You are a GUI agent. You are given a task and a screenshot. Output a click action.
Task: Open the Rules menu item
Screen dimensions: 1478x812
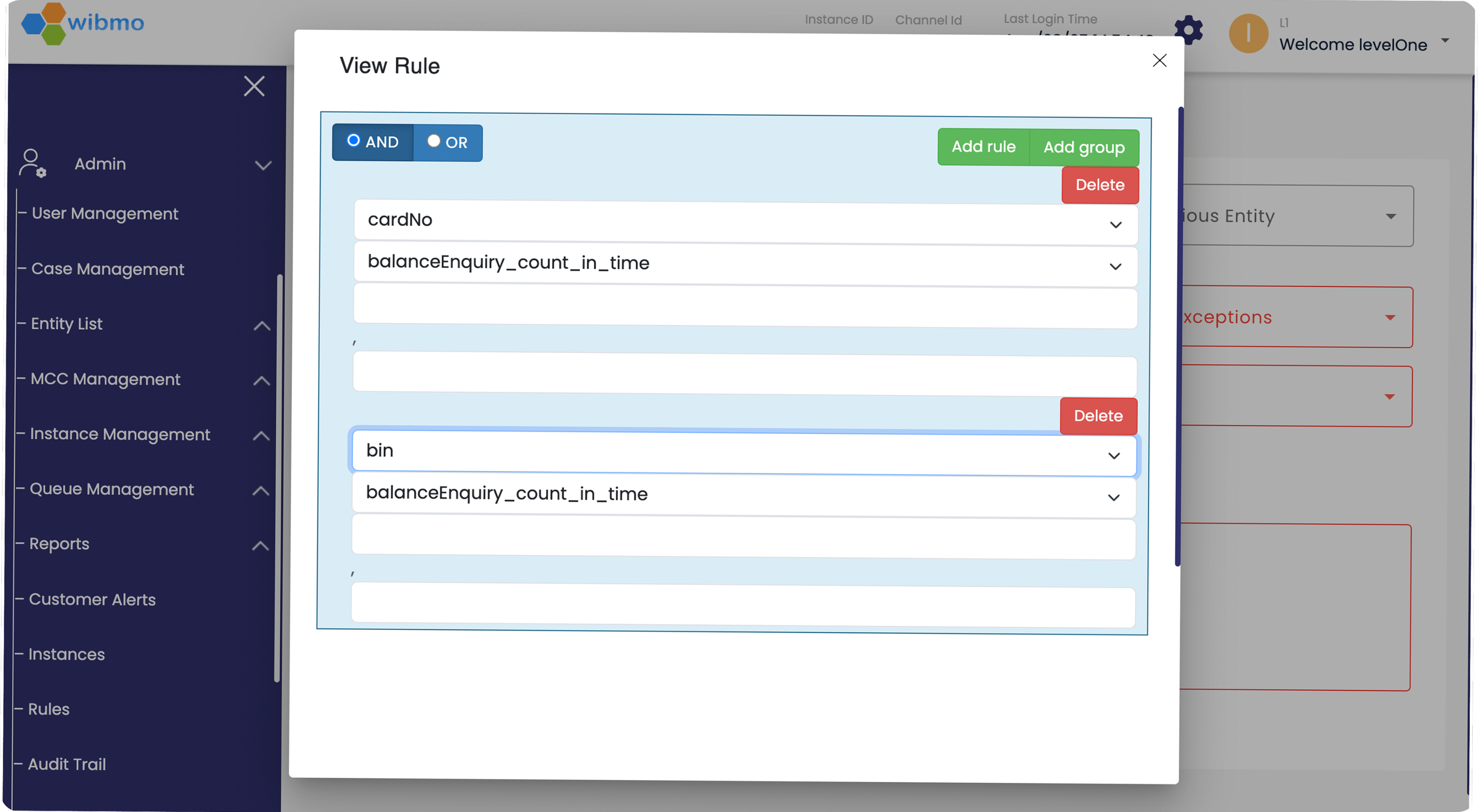coord(49,709)
